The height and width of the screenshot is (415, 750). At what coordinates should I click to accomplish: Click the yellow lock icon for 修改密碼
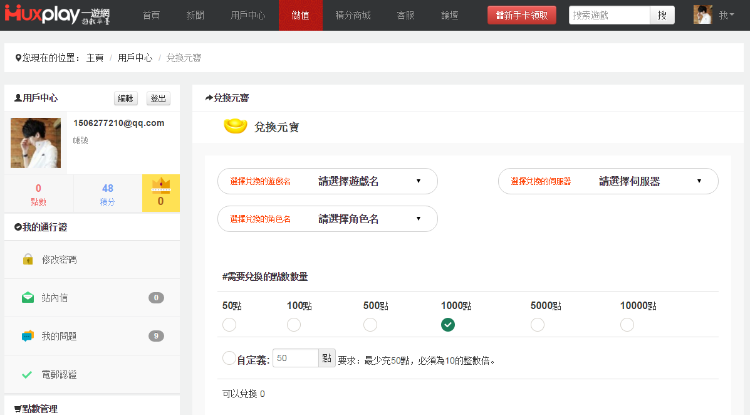click(x=28, y=260)
